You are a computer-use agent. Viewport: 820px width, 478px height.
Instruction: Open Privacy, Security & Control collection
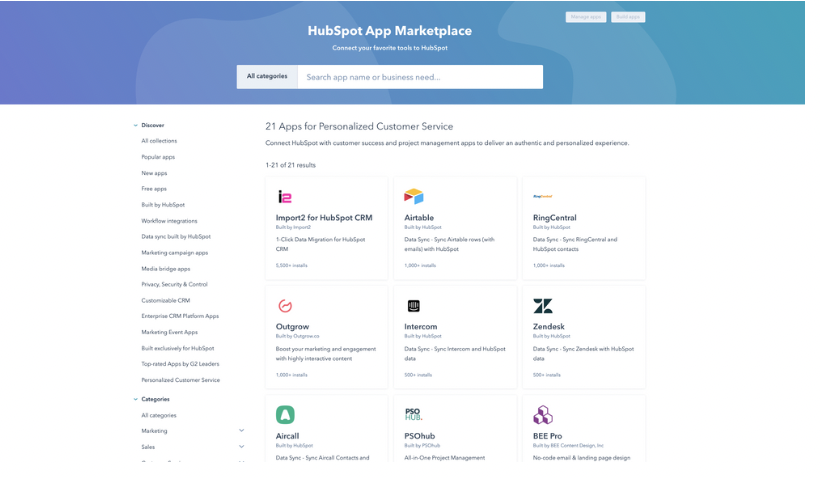click(174, 284)
